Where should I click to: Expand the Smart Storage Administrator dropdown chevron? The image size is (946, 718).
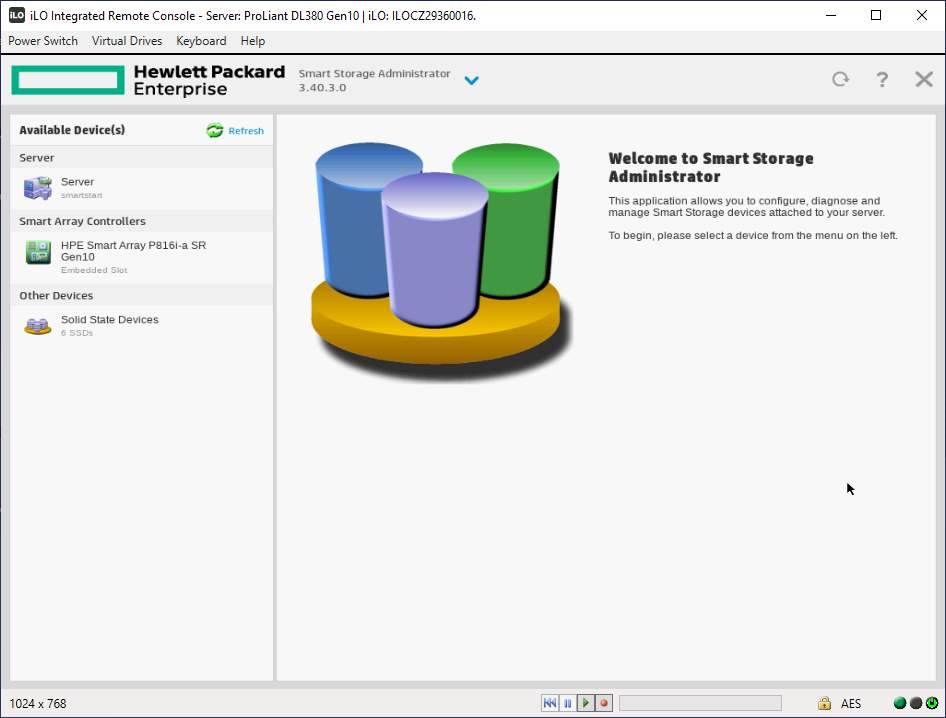pos(471,80)
